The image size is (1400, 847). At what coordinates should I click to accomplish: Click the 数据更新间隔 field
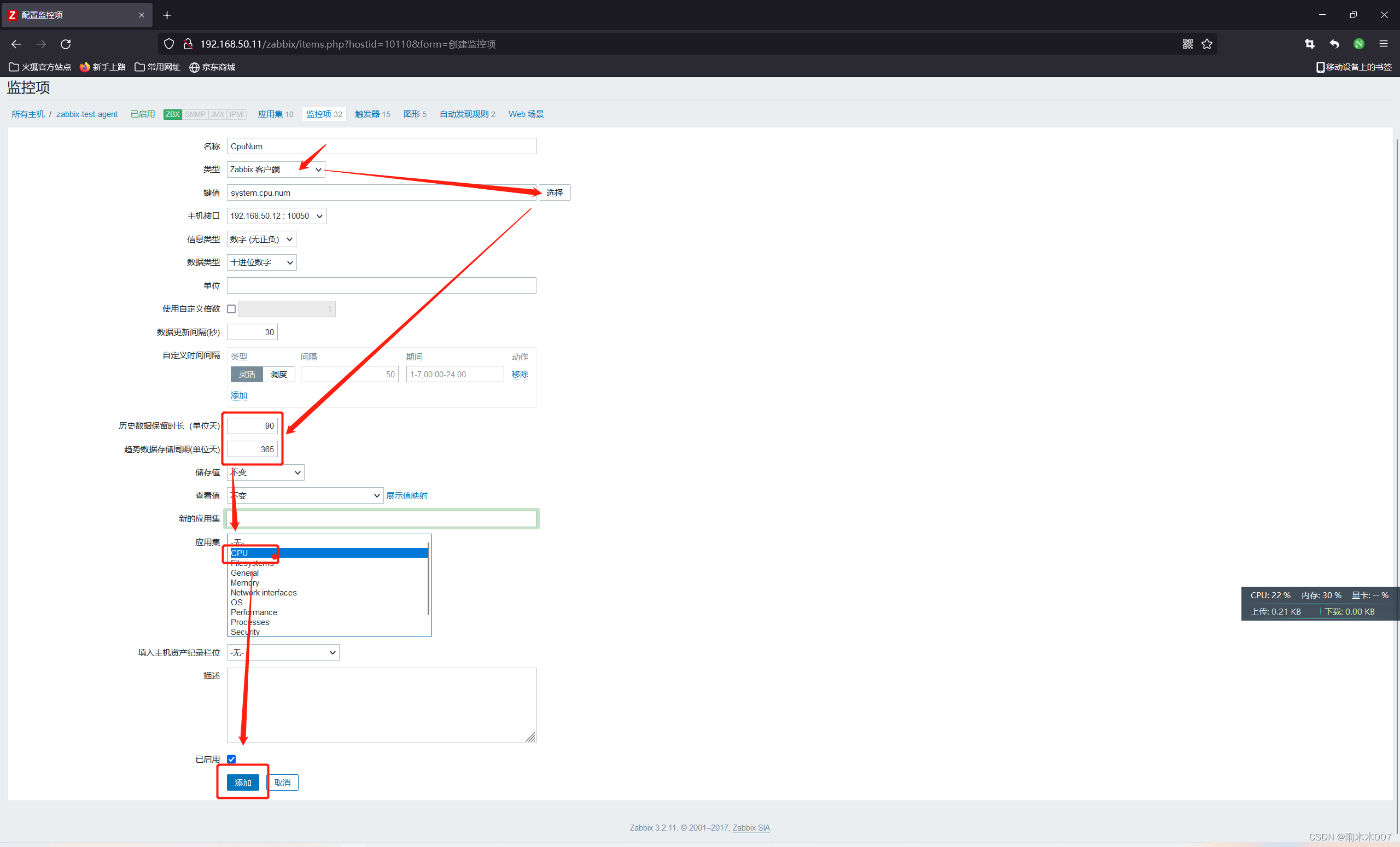[x=252, y=332]
